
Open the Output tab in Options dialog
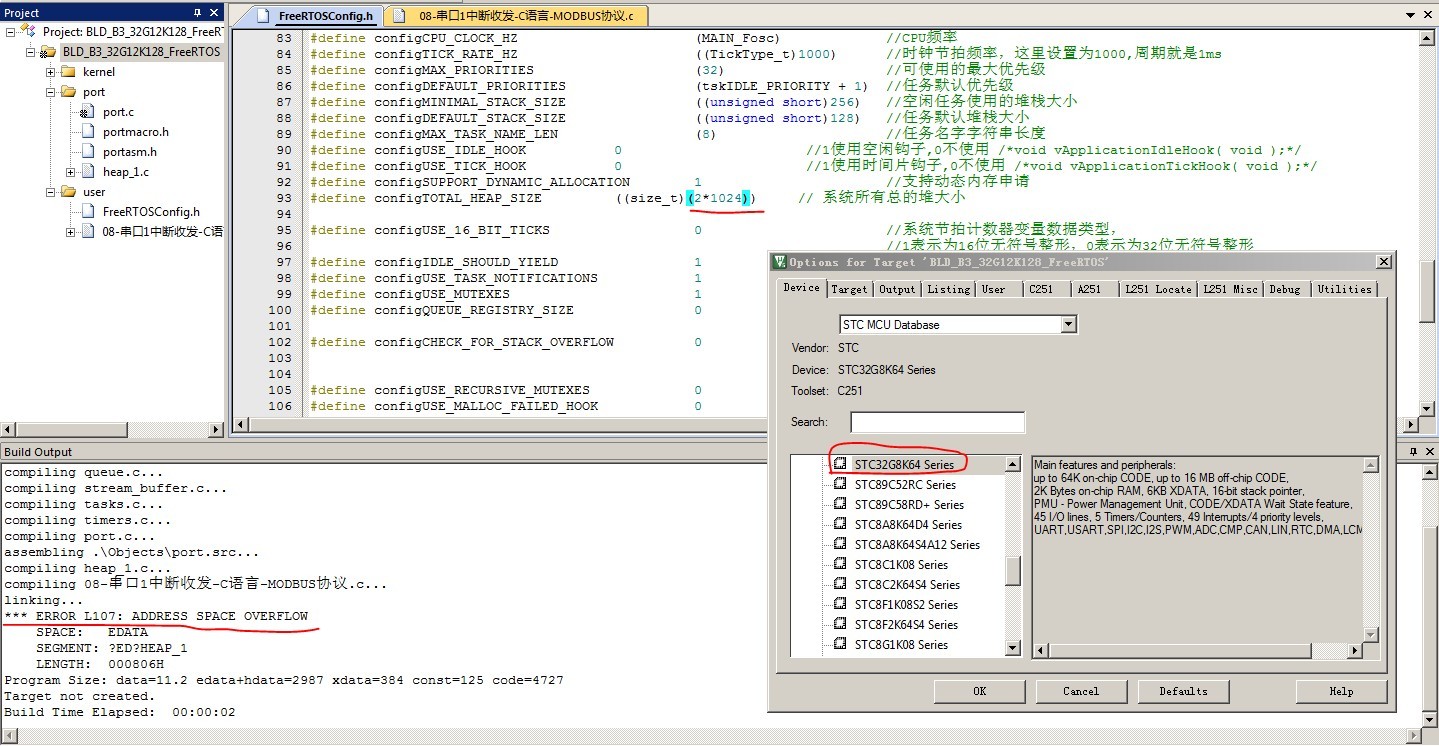tap(897, 289)
